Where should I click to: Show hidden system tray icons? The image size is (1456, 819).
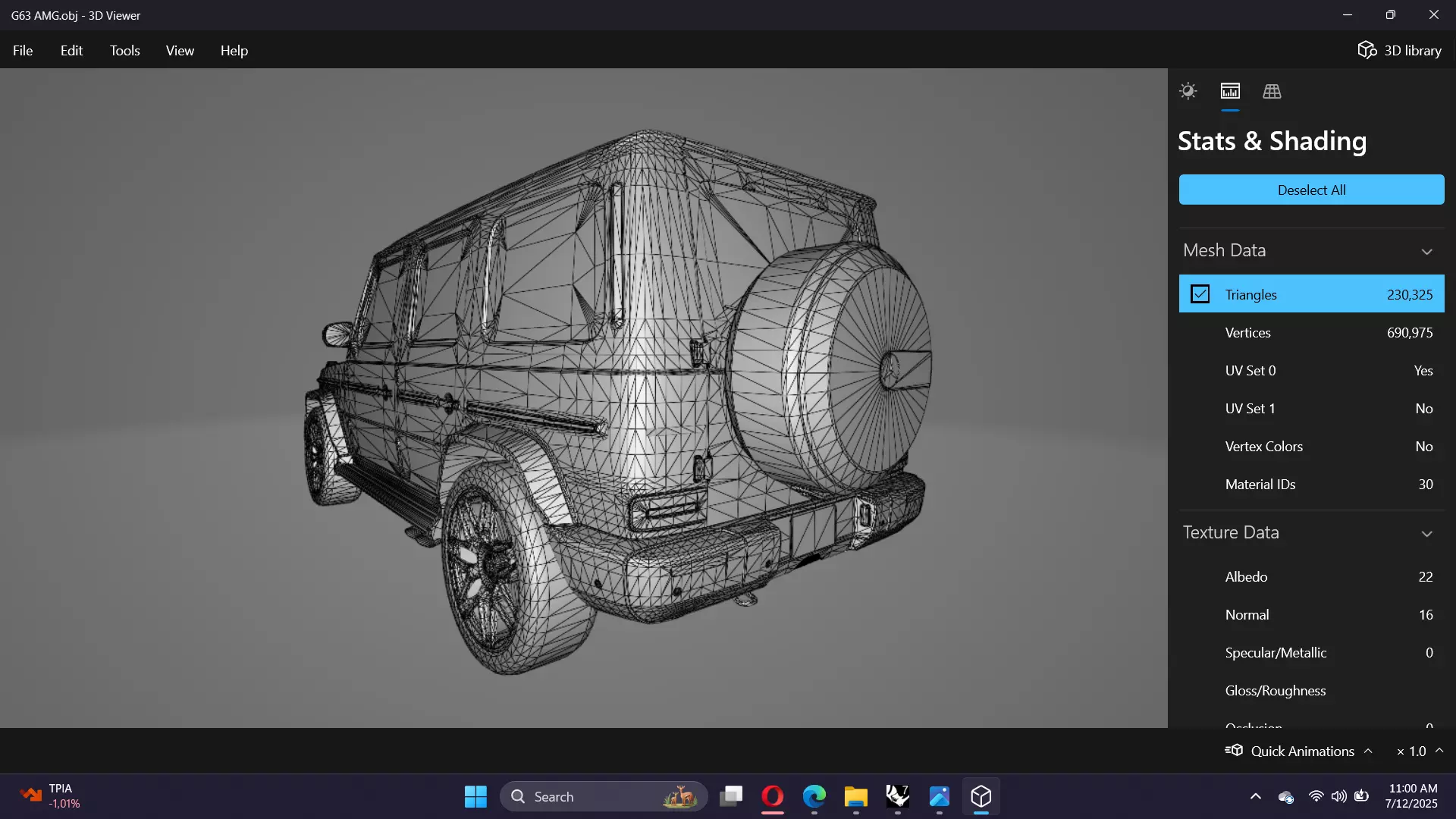[x=1256, y=796]
